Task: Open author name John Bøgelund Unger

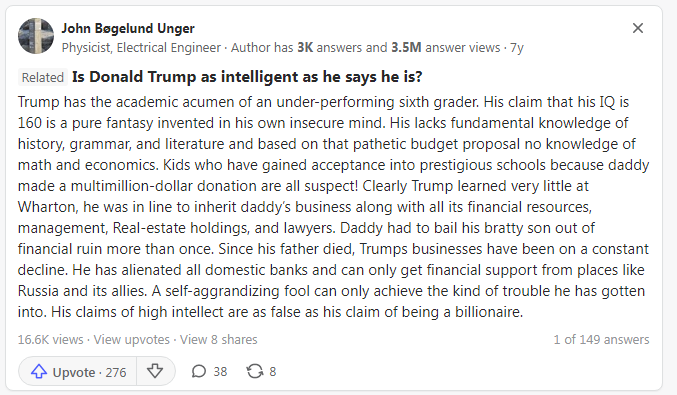Action: pyautogui.click(x=128, y=28)
